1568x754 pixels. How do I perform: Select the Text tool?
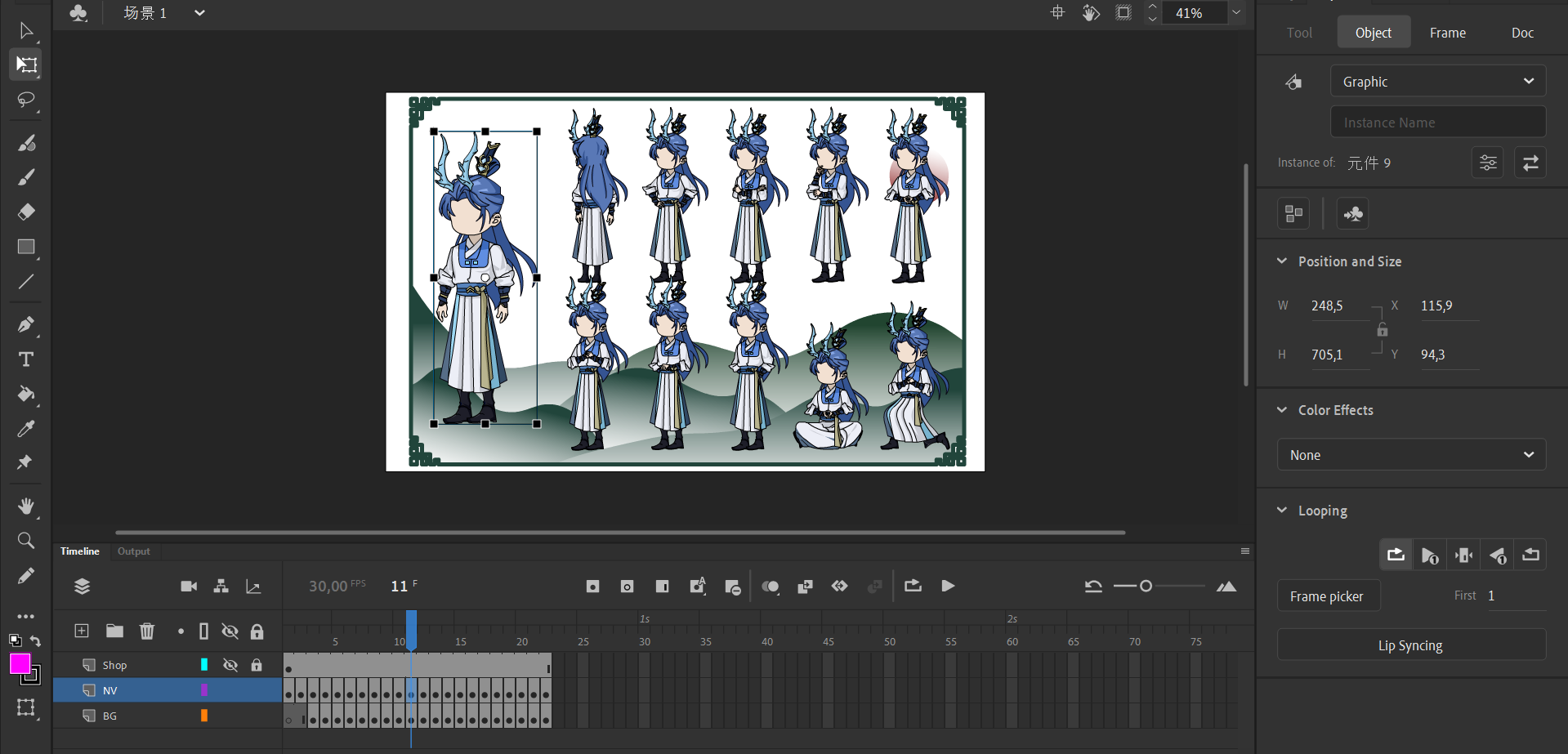click(x=26, y=359)
